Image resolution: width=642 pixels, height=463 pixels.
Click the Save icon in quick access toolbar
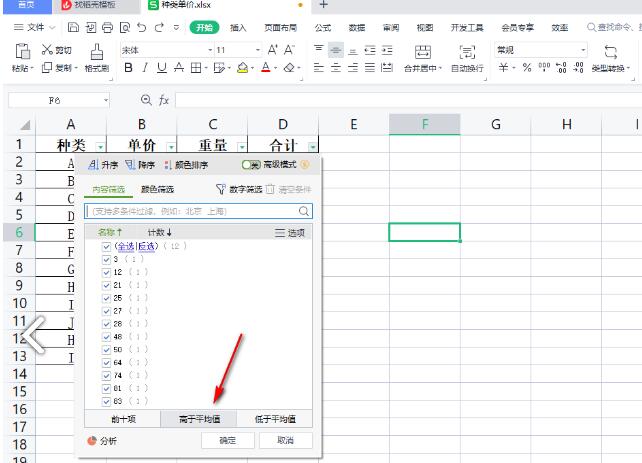pos(73,27)
